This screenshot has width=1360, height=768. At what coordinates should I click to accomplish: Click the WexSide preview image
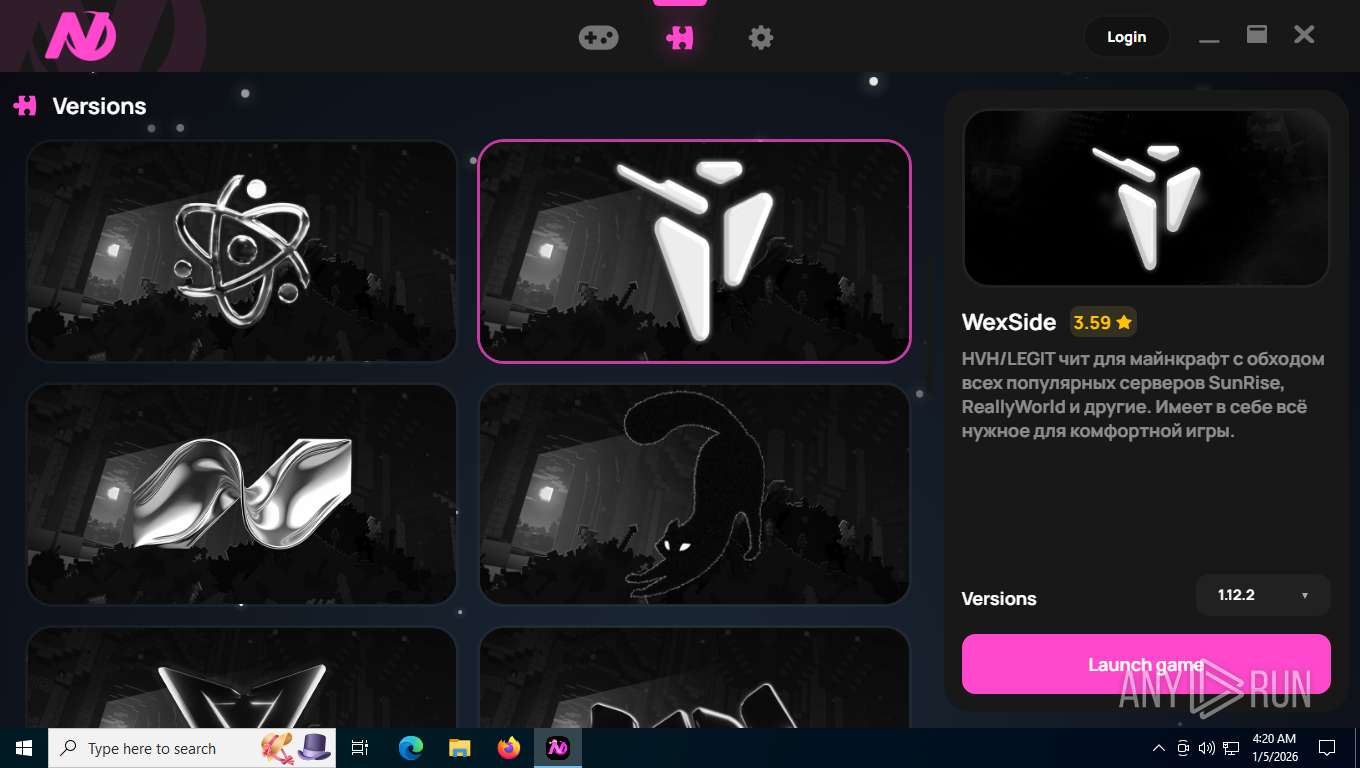click(1146, 198)
